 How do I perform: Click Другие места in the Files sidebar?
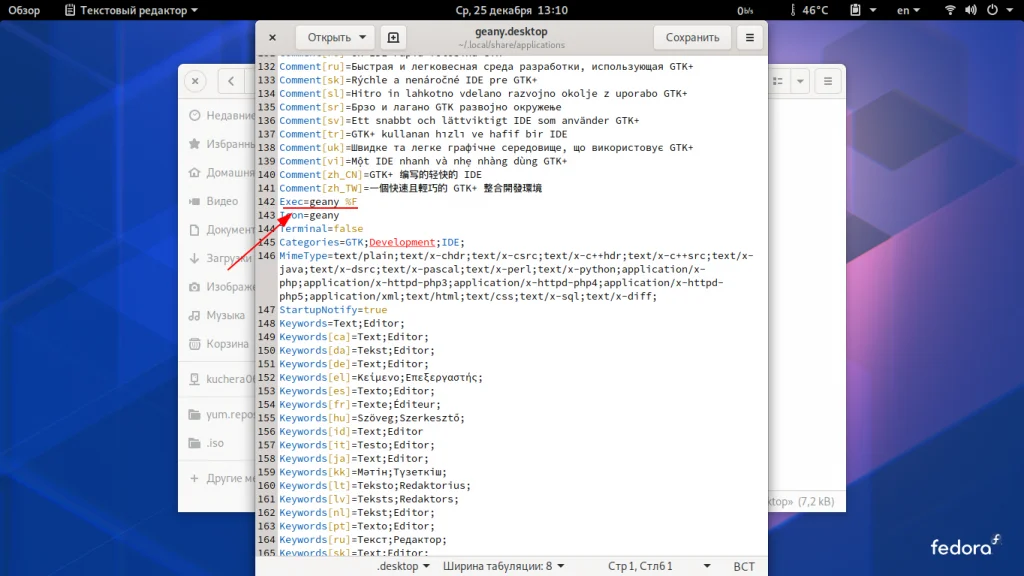tap(221, 478)
